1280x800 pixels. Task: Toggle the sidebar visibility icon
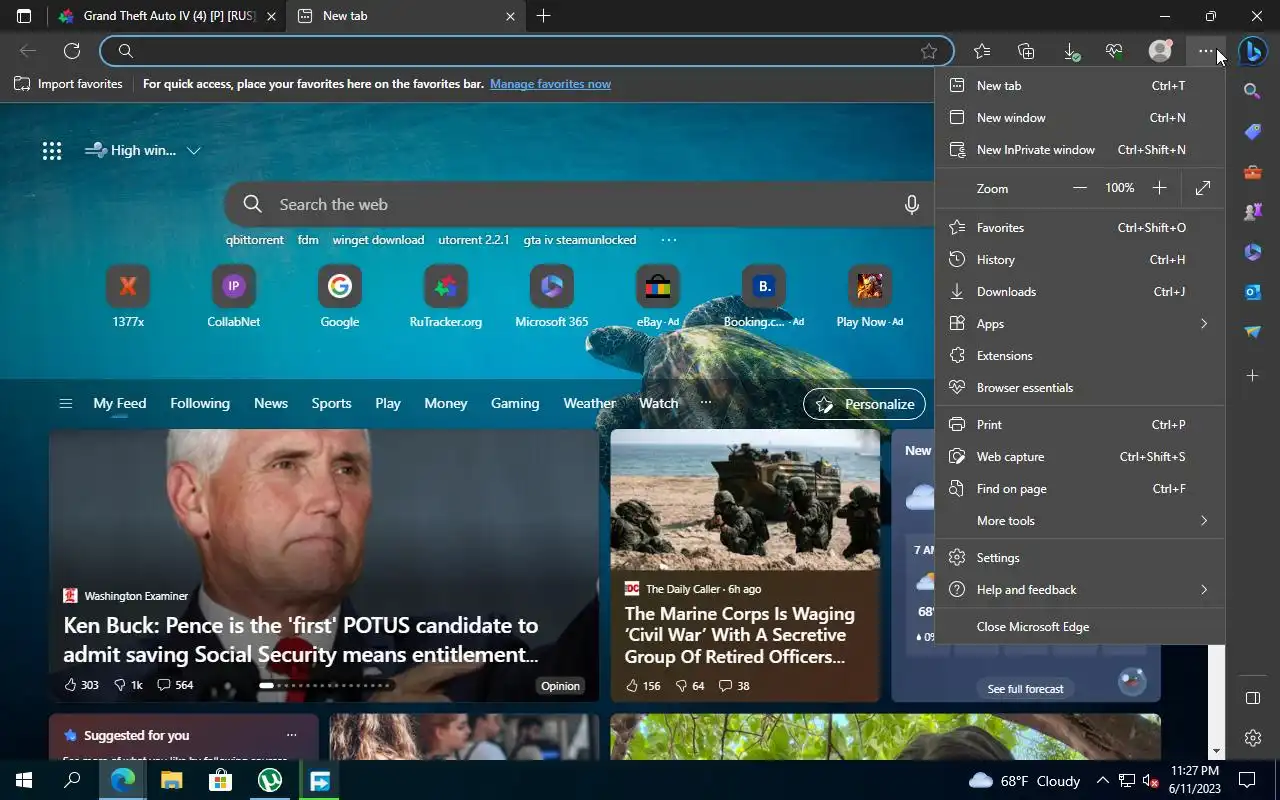(x=1252, y=698)
